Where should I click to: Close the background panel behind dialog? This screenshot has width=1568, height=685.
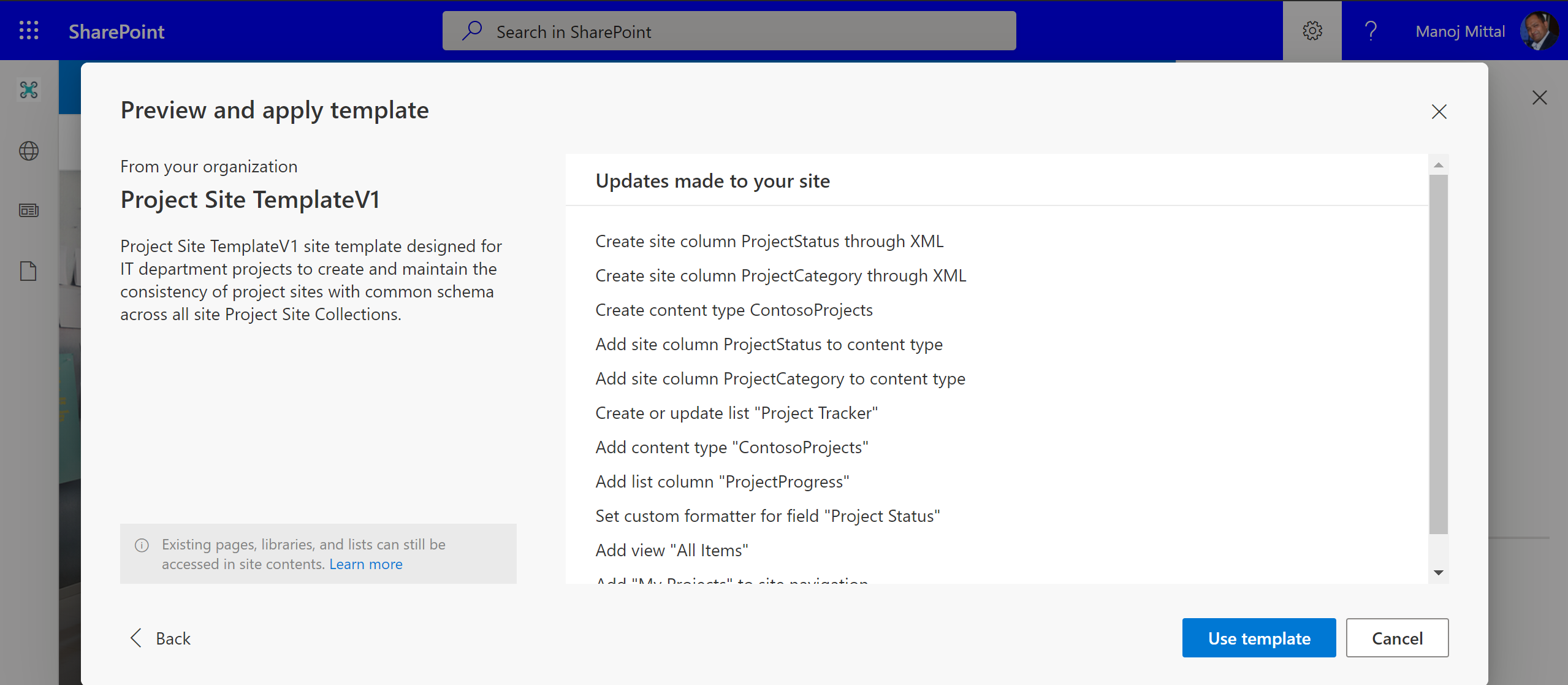coord(1539,98)
